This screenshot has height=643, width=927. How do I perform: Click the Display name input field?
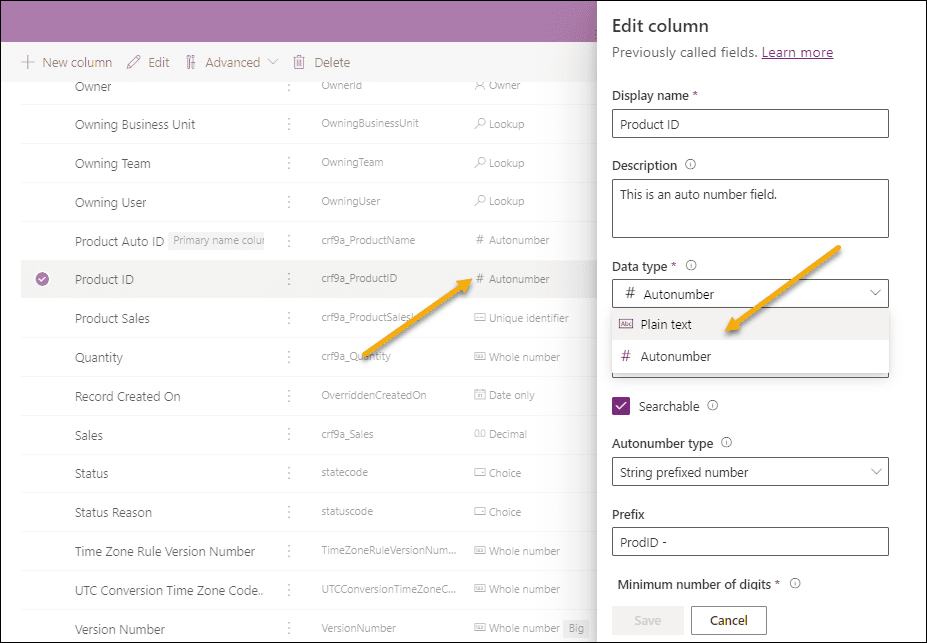[750, 124]
